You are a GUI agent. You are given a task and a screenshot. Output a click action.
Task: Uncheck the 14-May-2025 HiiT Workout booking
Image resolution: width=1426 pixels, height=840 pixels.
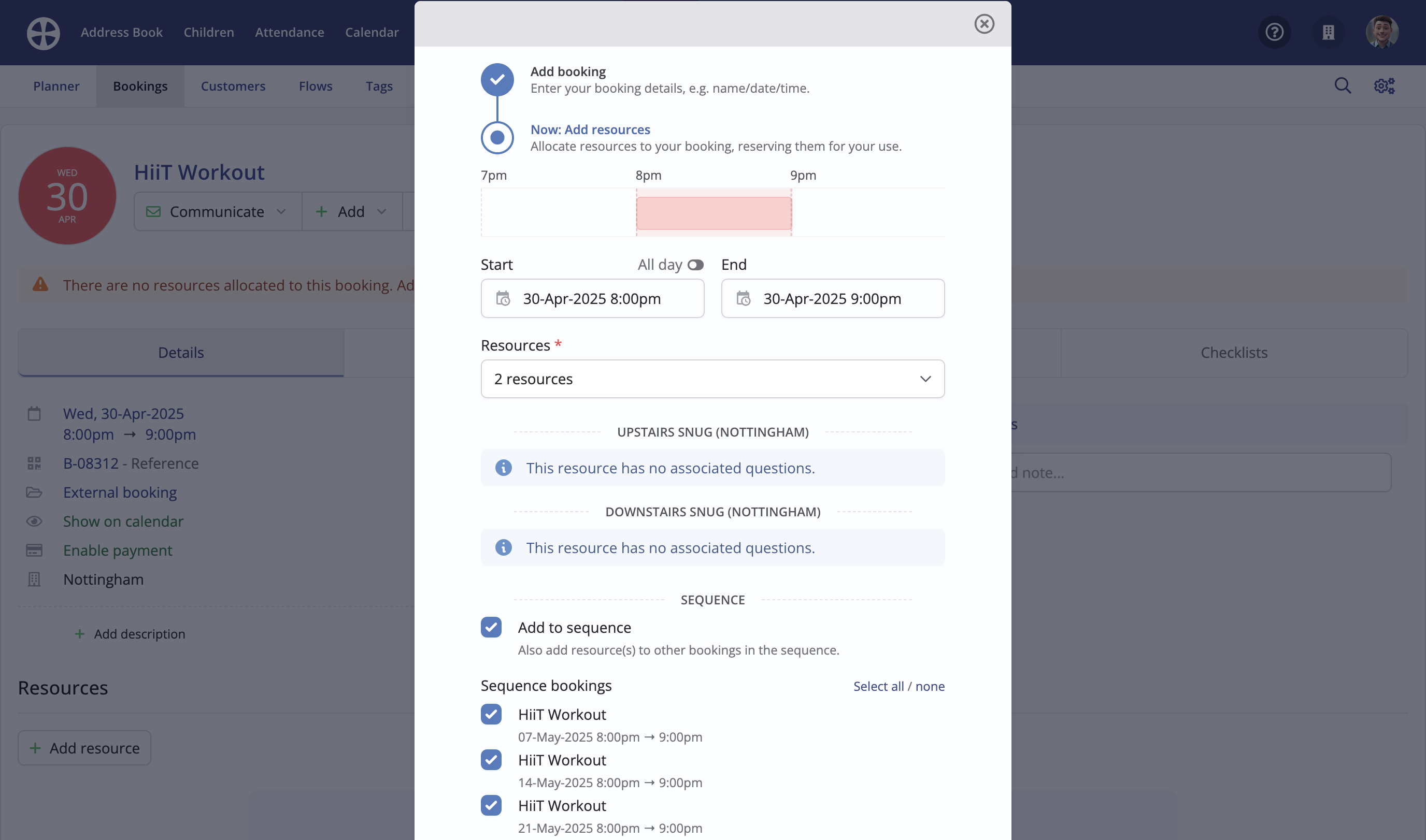click(x=491, y=760)
